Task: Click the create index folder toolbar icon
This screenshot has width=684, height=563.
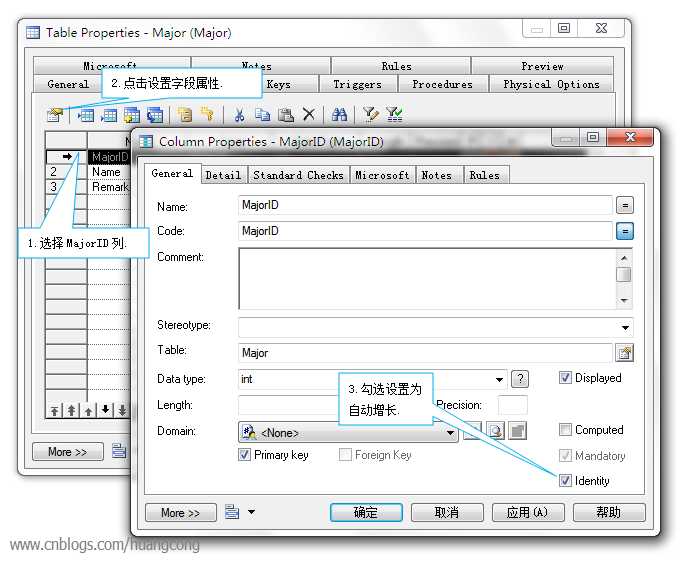Action: [185, 115]
